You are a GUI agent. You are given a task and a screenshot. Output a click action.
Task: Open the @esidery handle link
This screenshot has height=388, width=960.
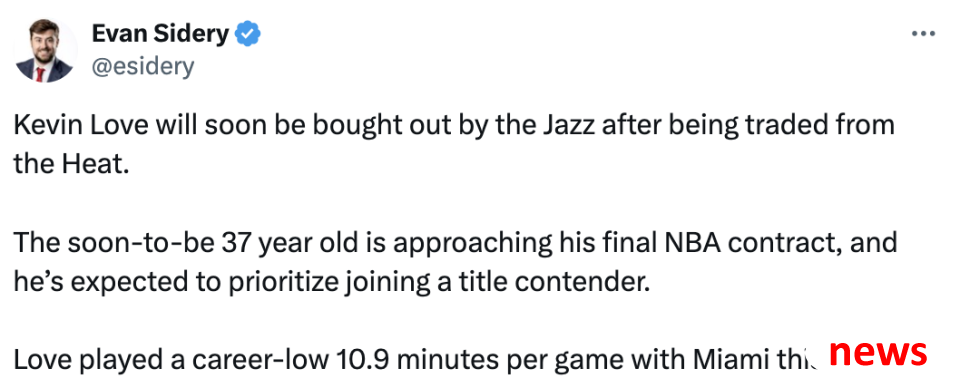pos(143,66)
